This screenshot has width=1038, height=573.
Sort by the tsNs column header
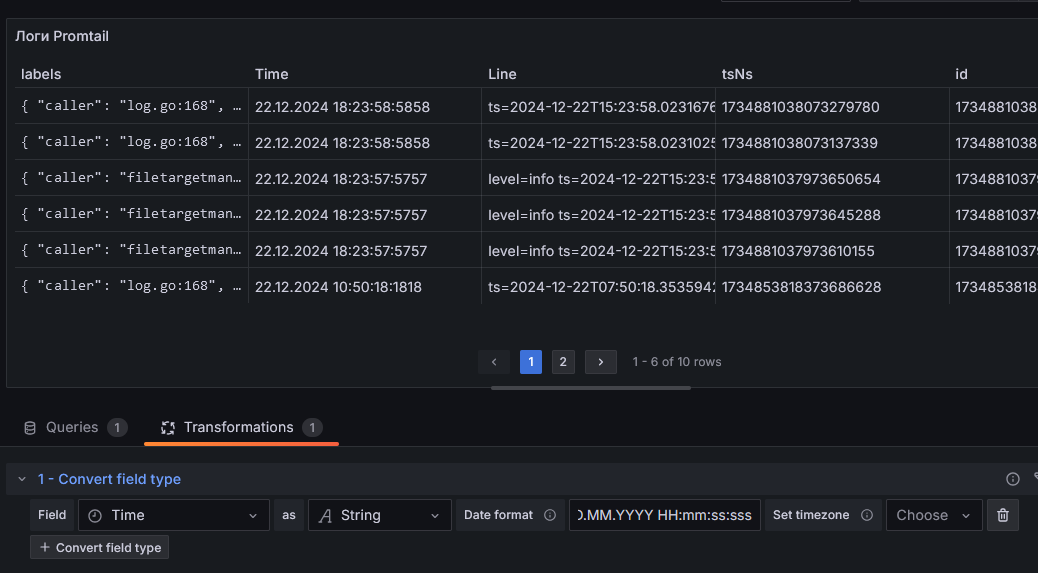[x=737, y=74]
